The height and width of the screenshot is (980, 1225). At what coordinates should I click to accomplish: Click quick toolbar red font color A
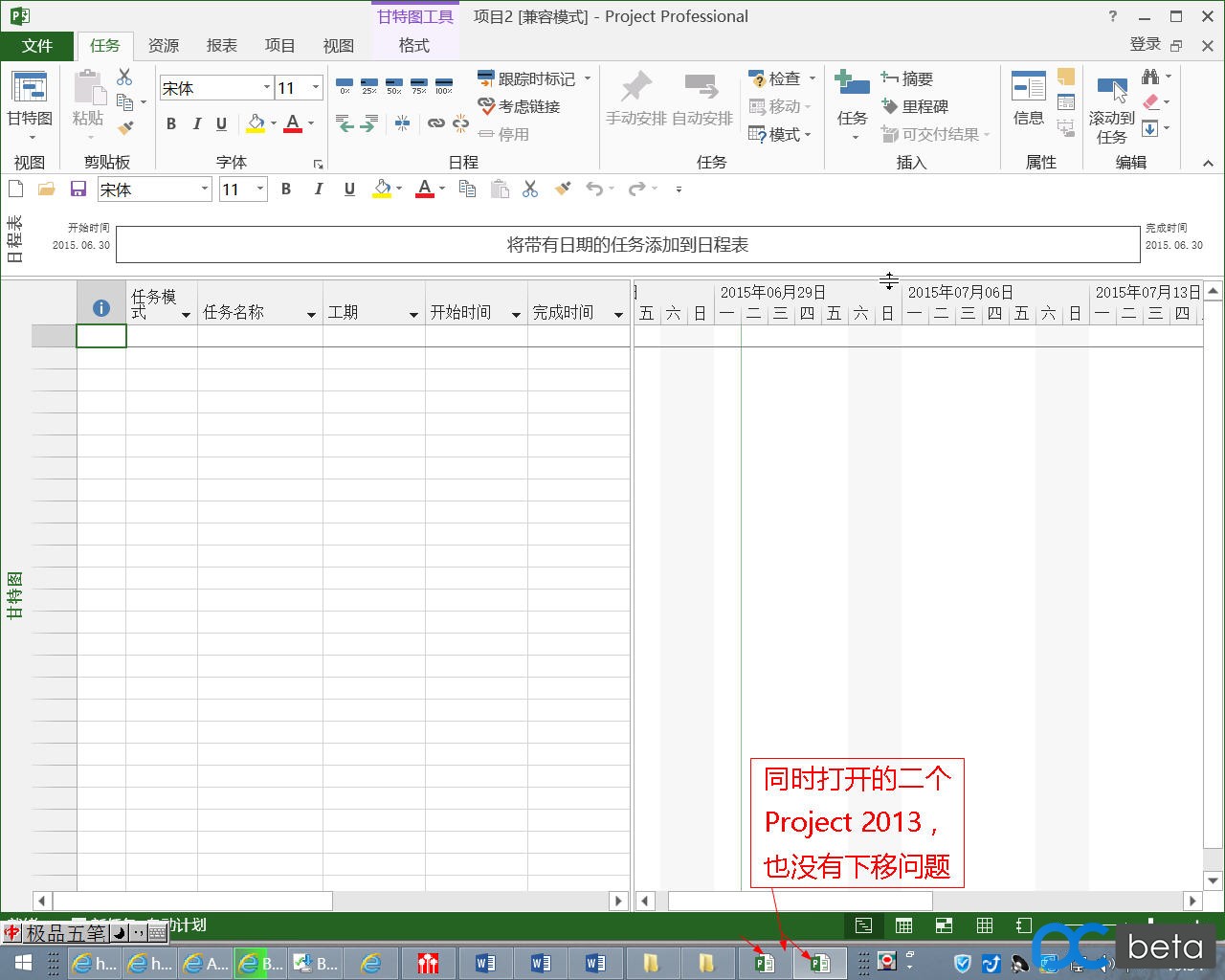pyautogui.click(x=425, y=189)
